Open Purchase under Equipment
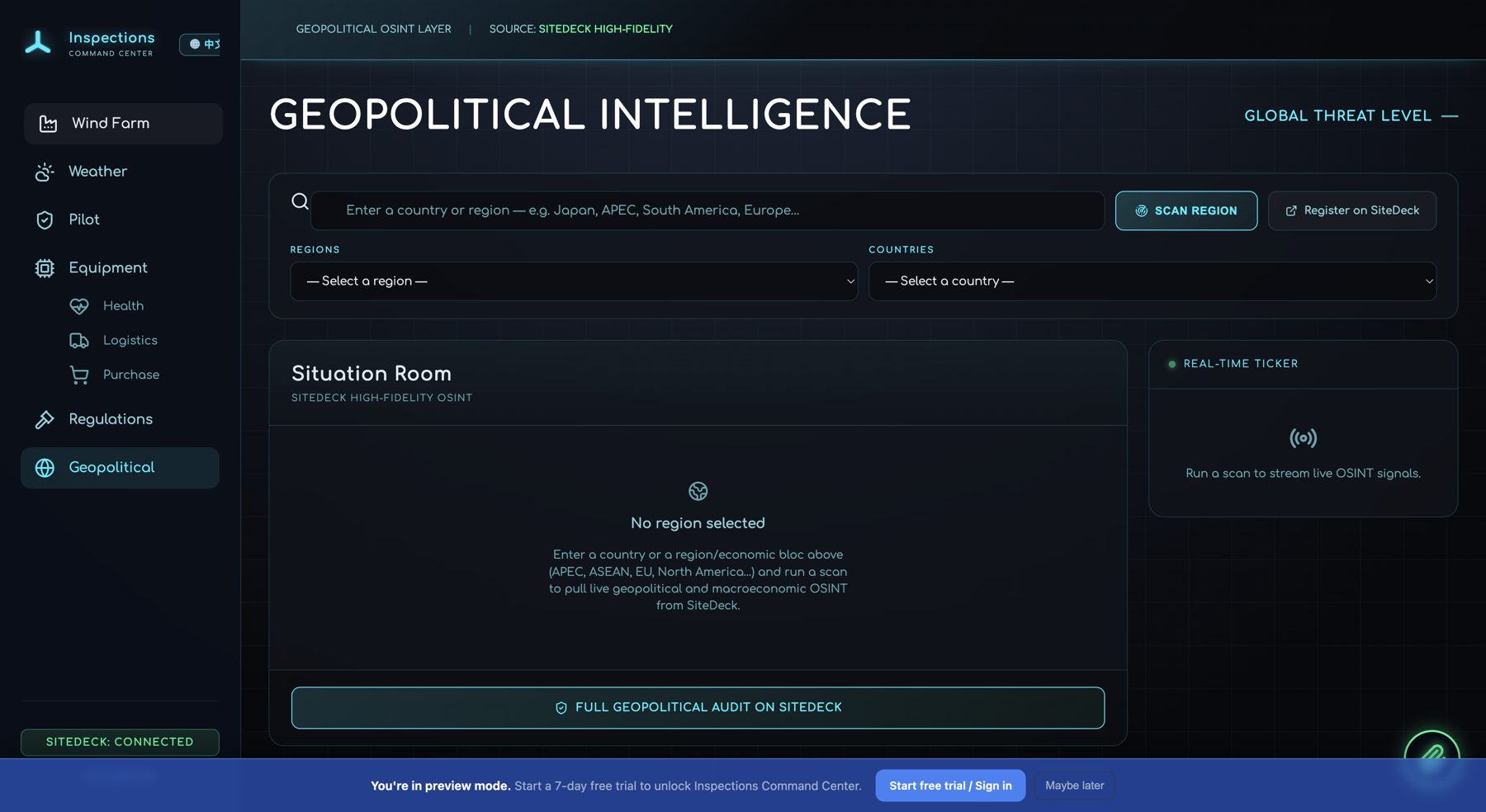Screen dimensions: 1486x812 click(x=131, y=375)
